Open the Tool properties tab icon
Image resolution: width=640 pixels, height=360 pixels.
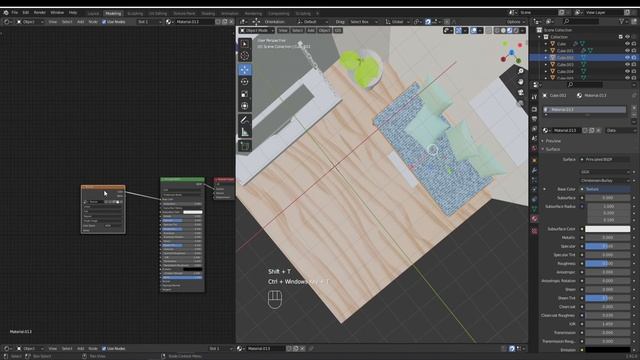(x=534, y=97)
